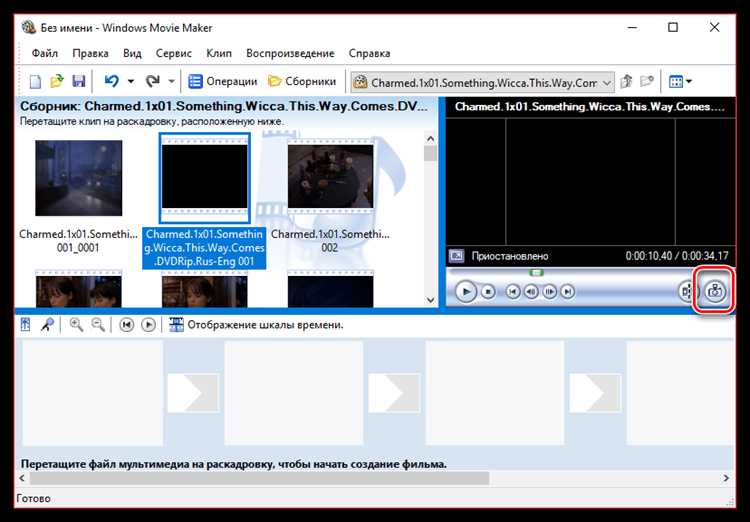Open the Воспроизведение menu
The image size is (750, 522).
[x=290, y=54]
